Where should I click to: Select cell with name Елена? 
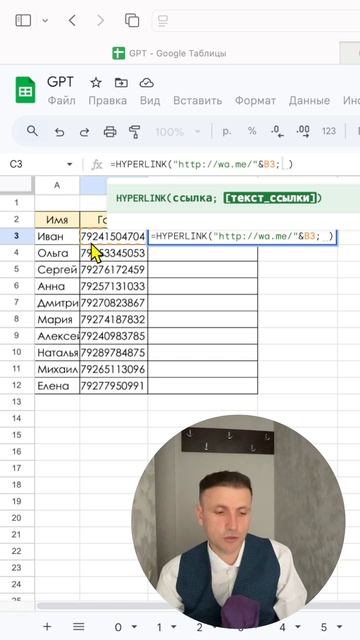pyautogui.click(x=57, y=386)
